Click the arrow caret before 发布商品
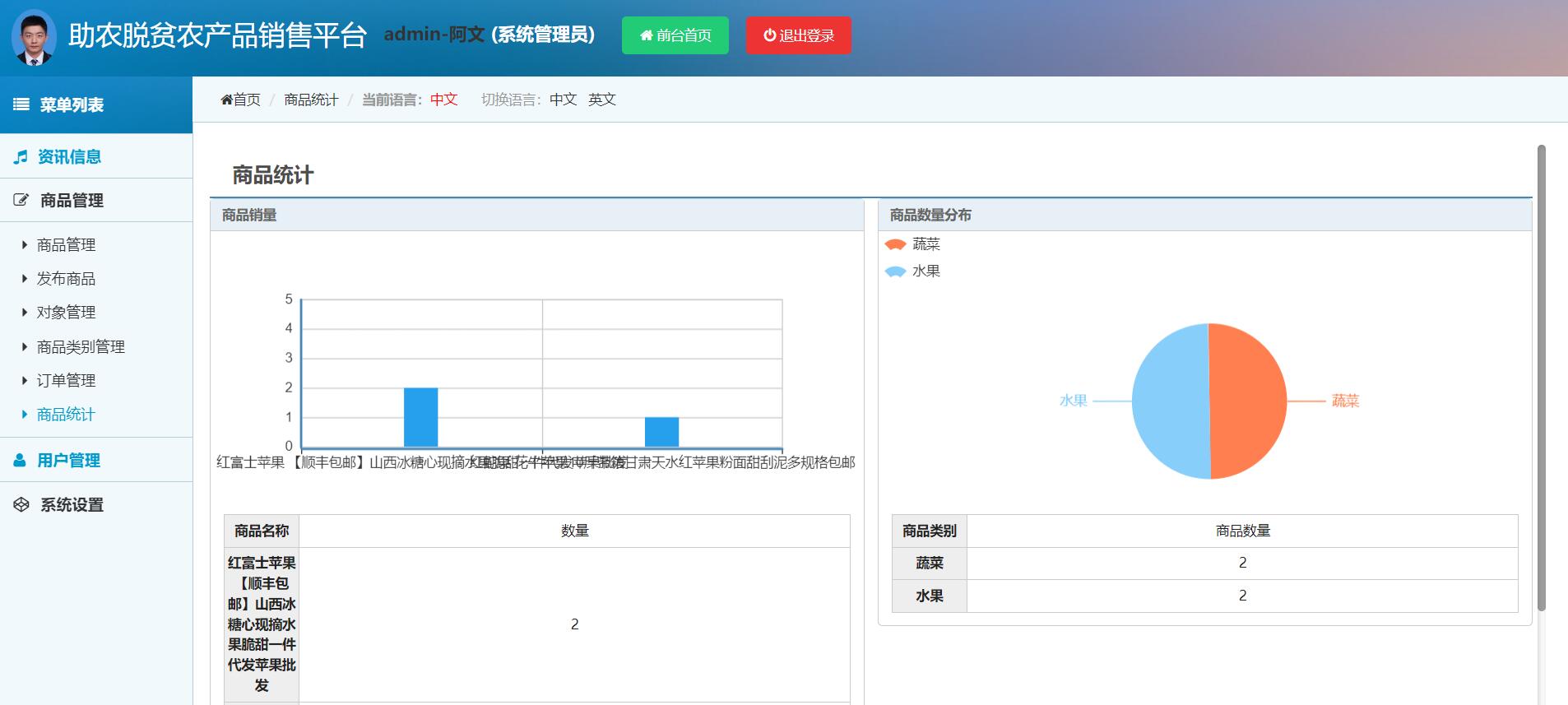The width and height of the screenshot is (1568, 705). pyautogui.click(x=25, y=278)
